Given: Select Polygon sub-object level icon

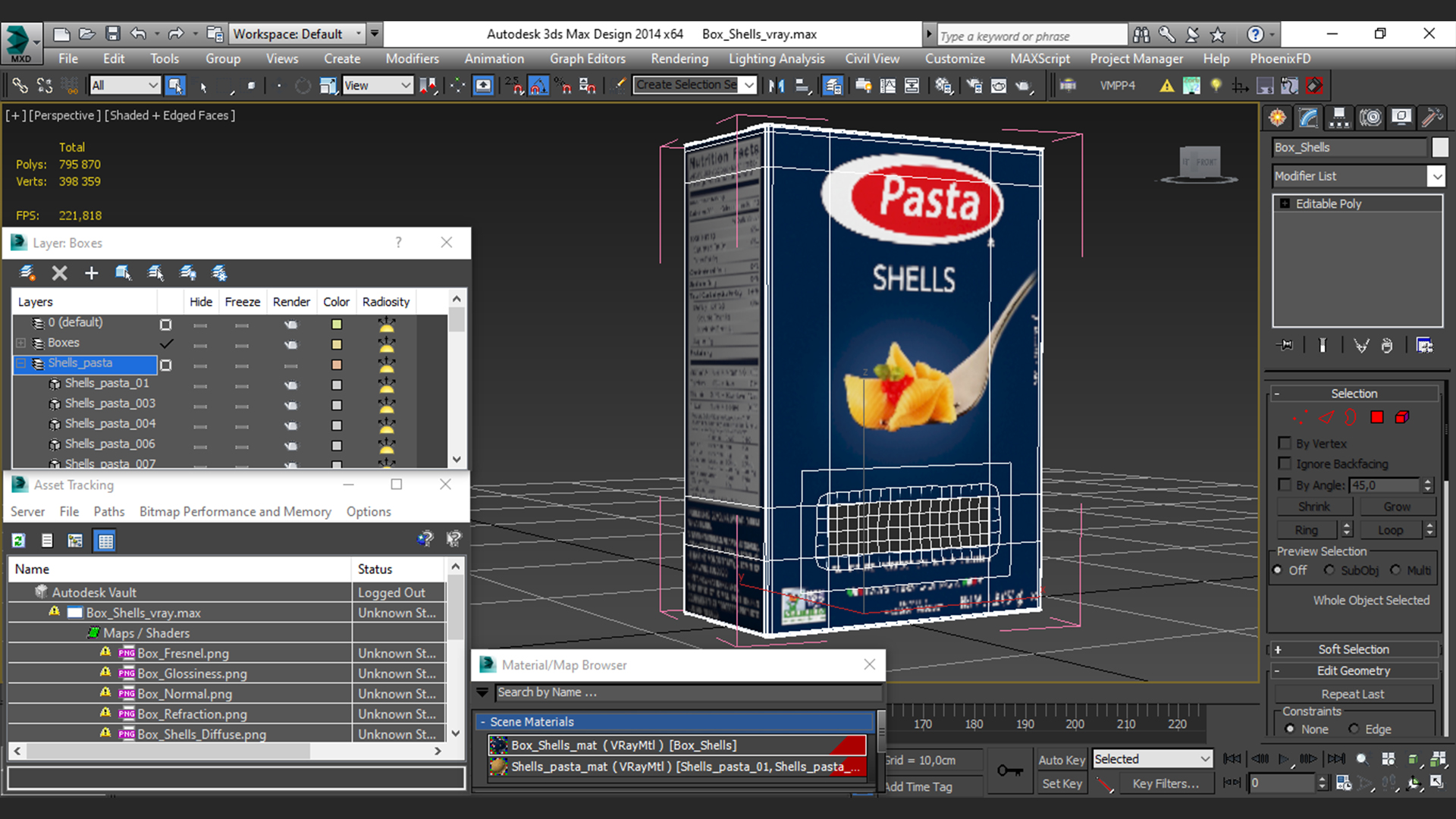Looking at the screenshot, I should click(x=1377, y=417).
